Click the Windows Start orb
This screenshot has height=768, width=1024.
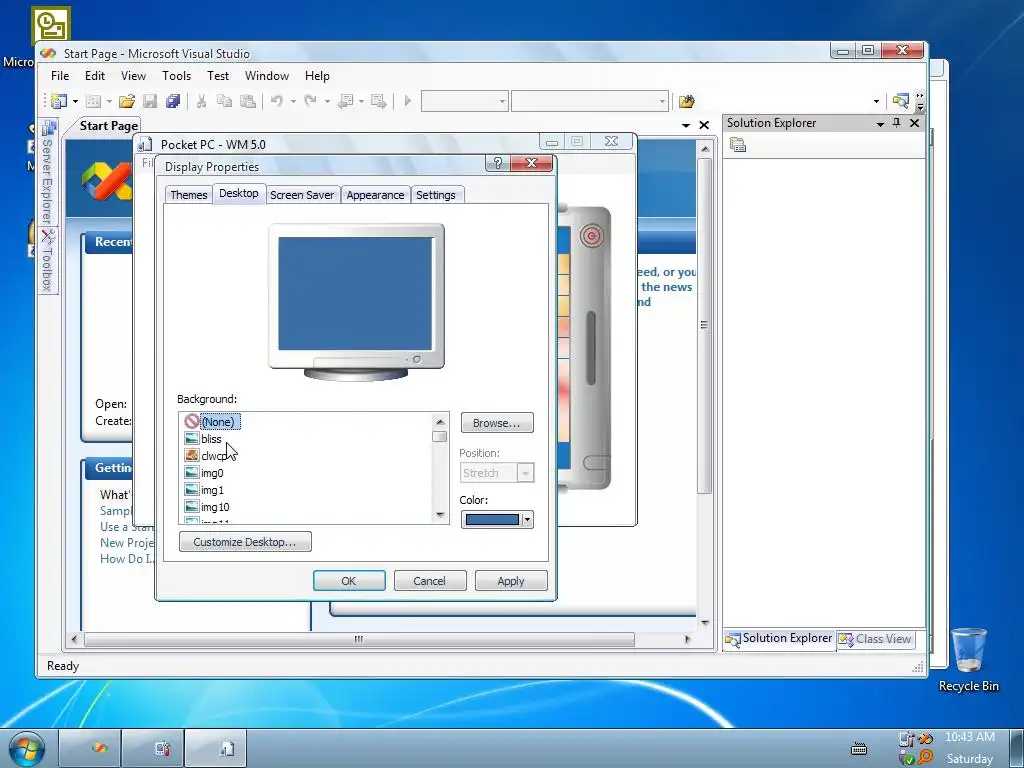point(26,748)
